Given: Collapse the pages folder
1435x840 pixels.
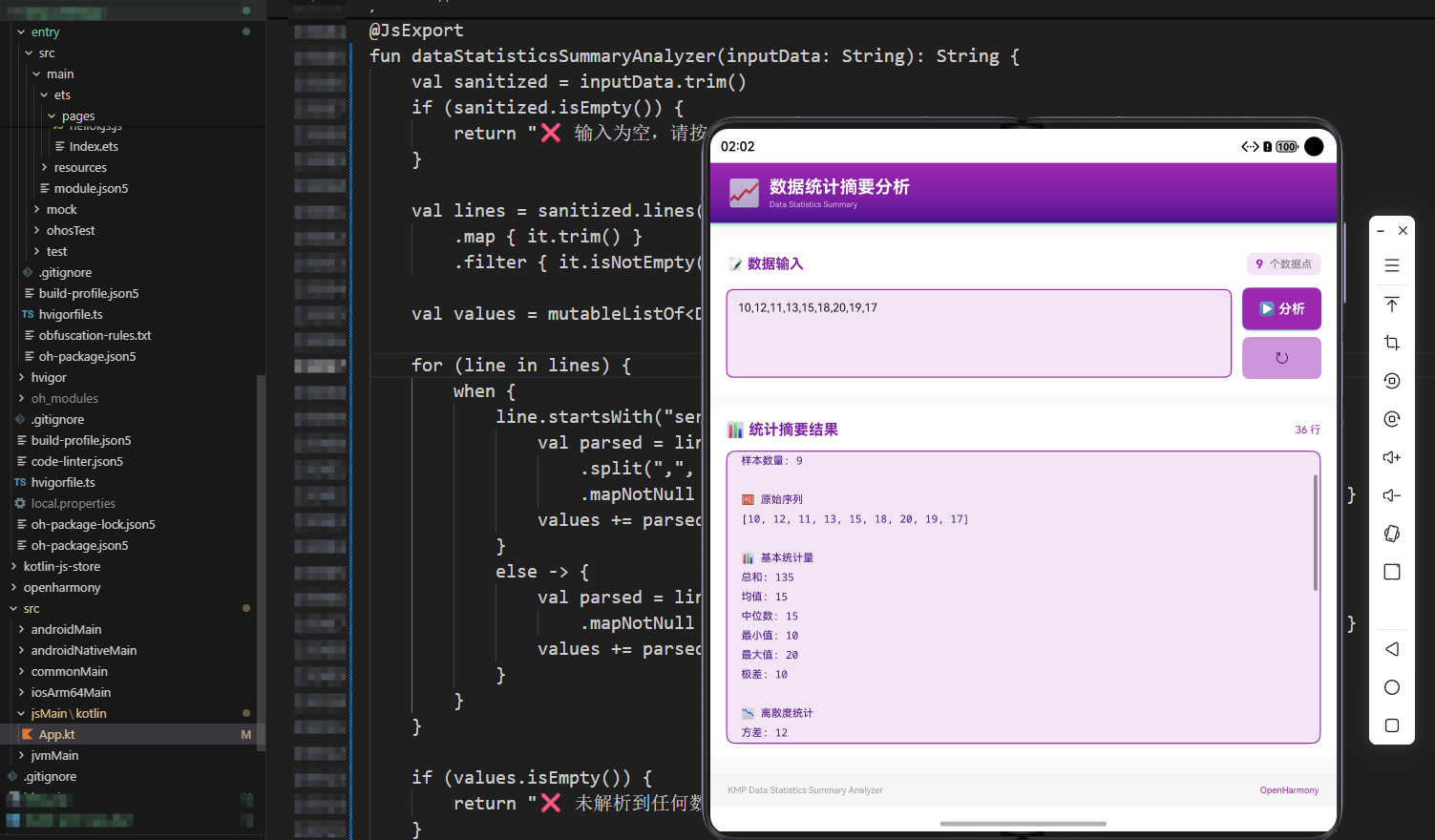Looking at the screenshot, I should [52, 116].
